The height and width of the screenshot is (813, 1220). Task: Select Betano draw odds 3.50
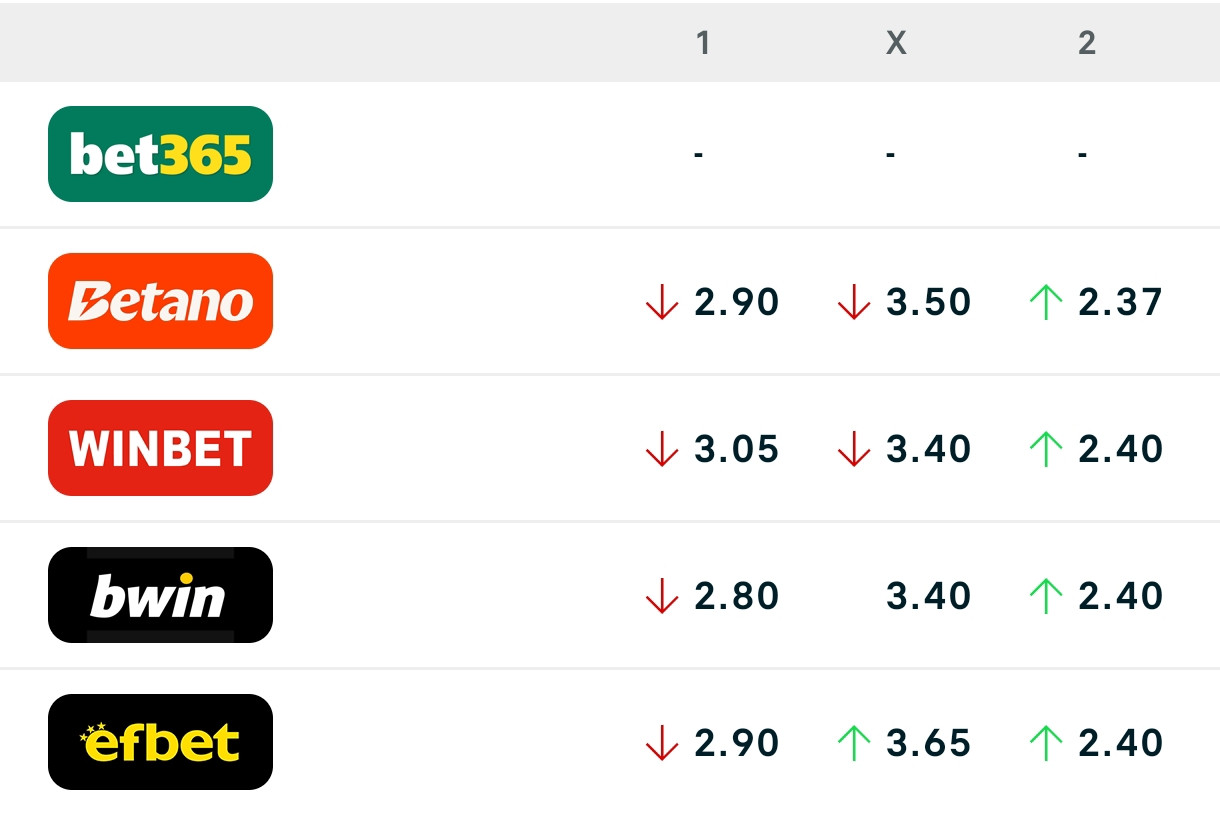click(x=928, y=302)
